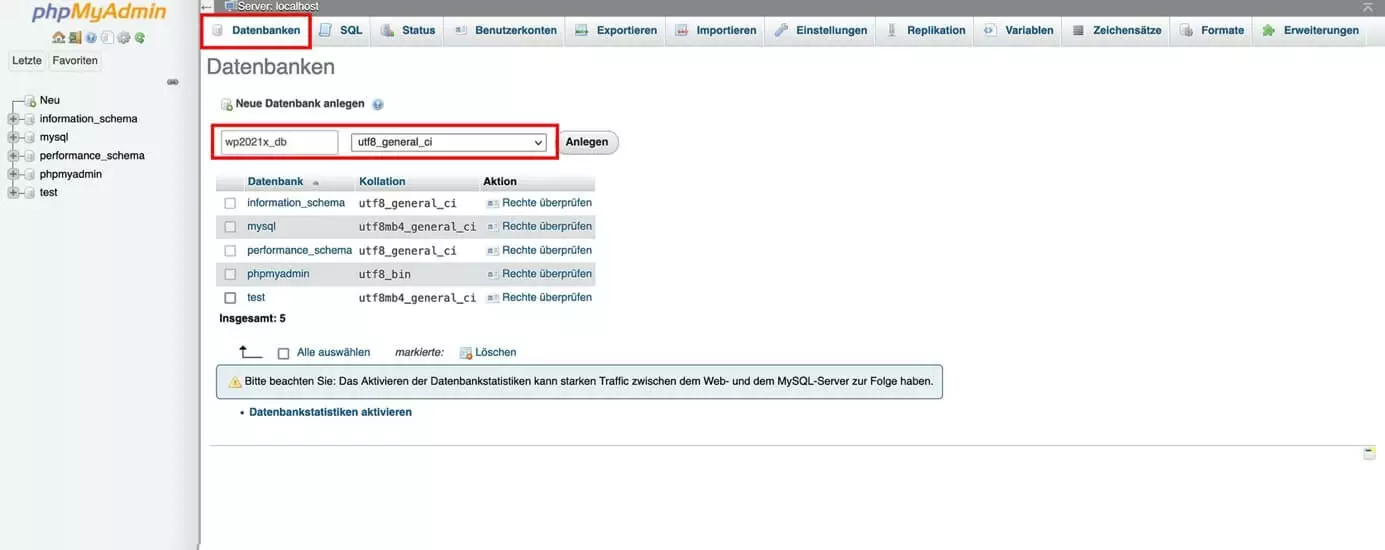
Task: Click the Kollation column header
Action: pos(382,182)
